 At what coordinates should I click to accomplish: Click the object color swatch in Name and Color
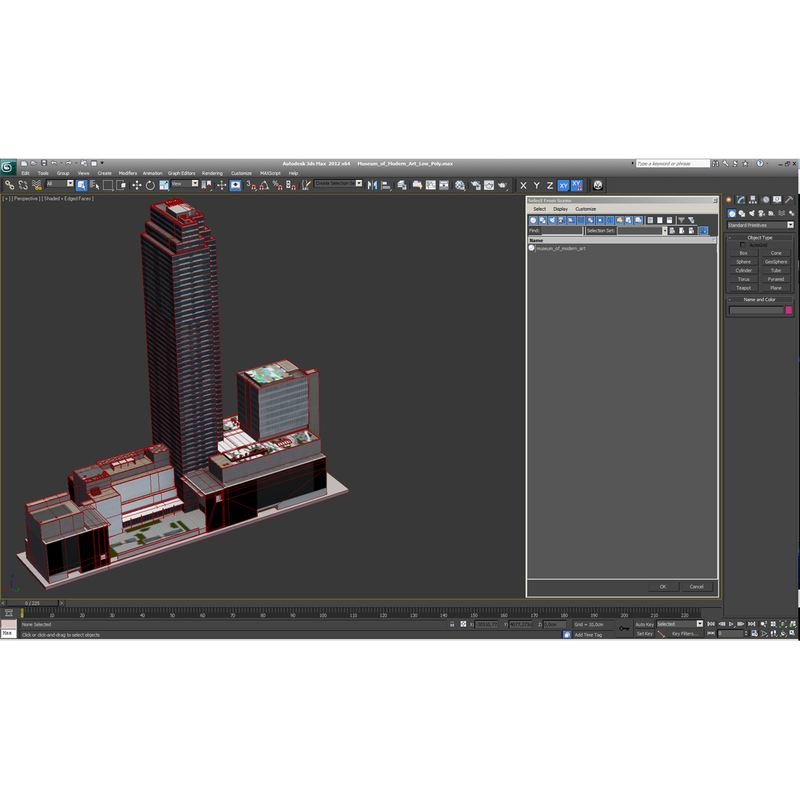coord(788,310)
